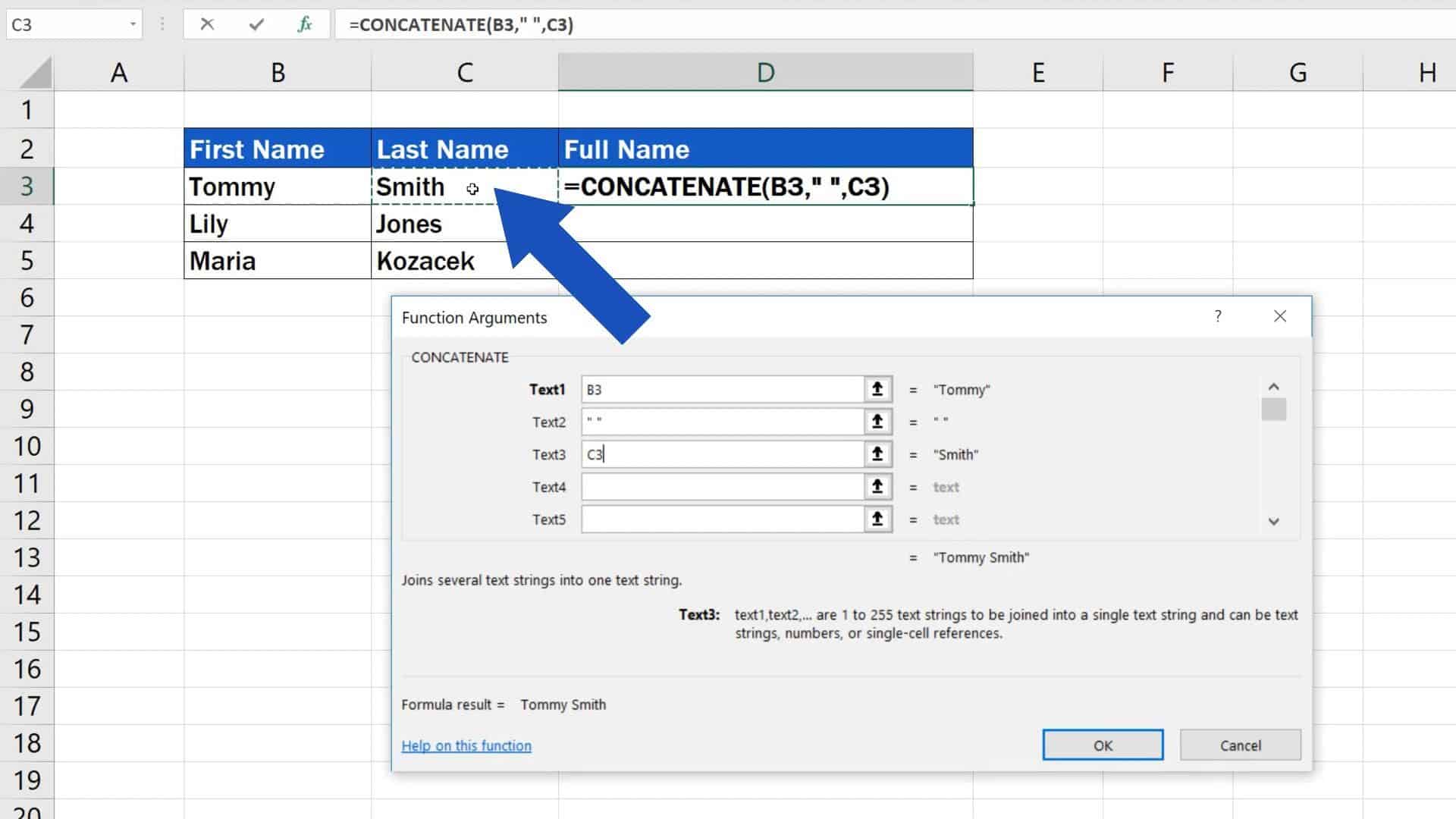Click the Enter checkmark in the formula bar

256,24
